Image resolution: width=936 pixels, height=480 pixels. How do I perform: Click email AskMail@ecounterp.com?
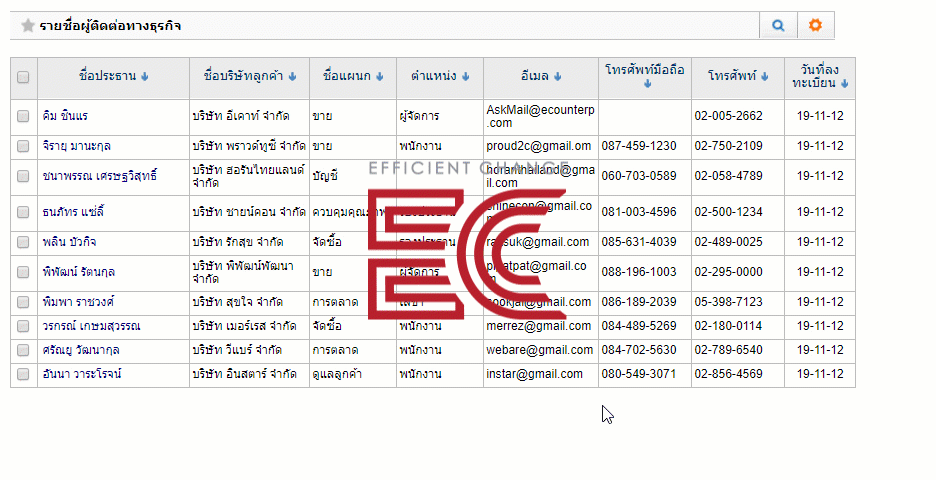click(540, 116)
